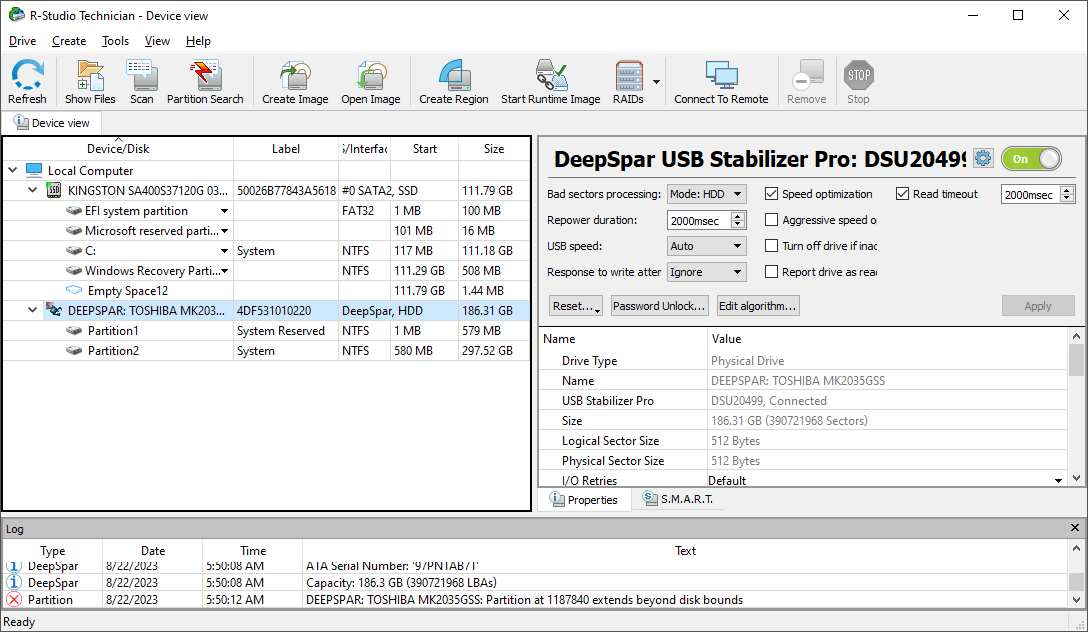Increase the Read timeout value
This screenshot has width=1088, height=632.
1068,190
